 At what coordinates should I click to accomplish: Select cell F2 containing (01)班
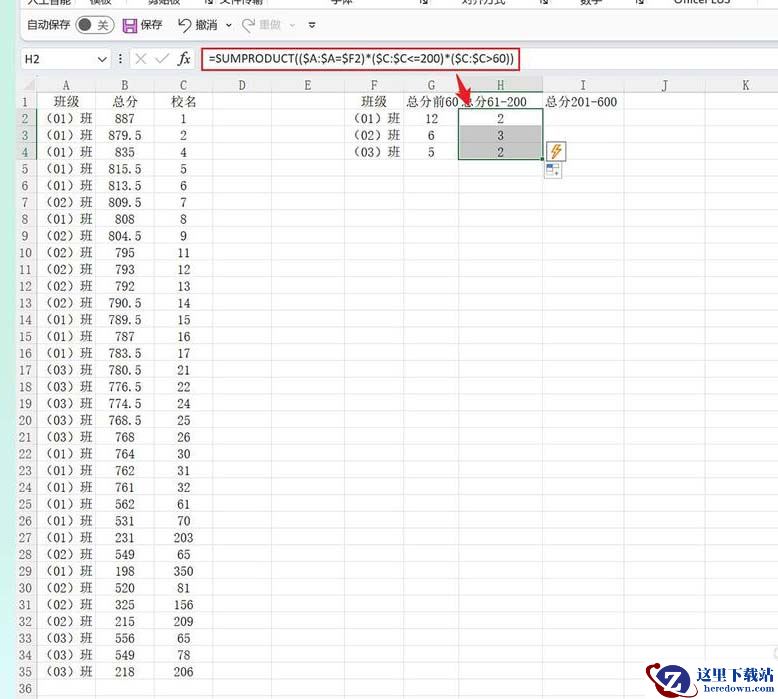point(374,119)
